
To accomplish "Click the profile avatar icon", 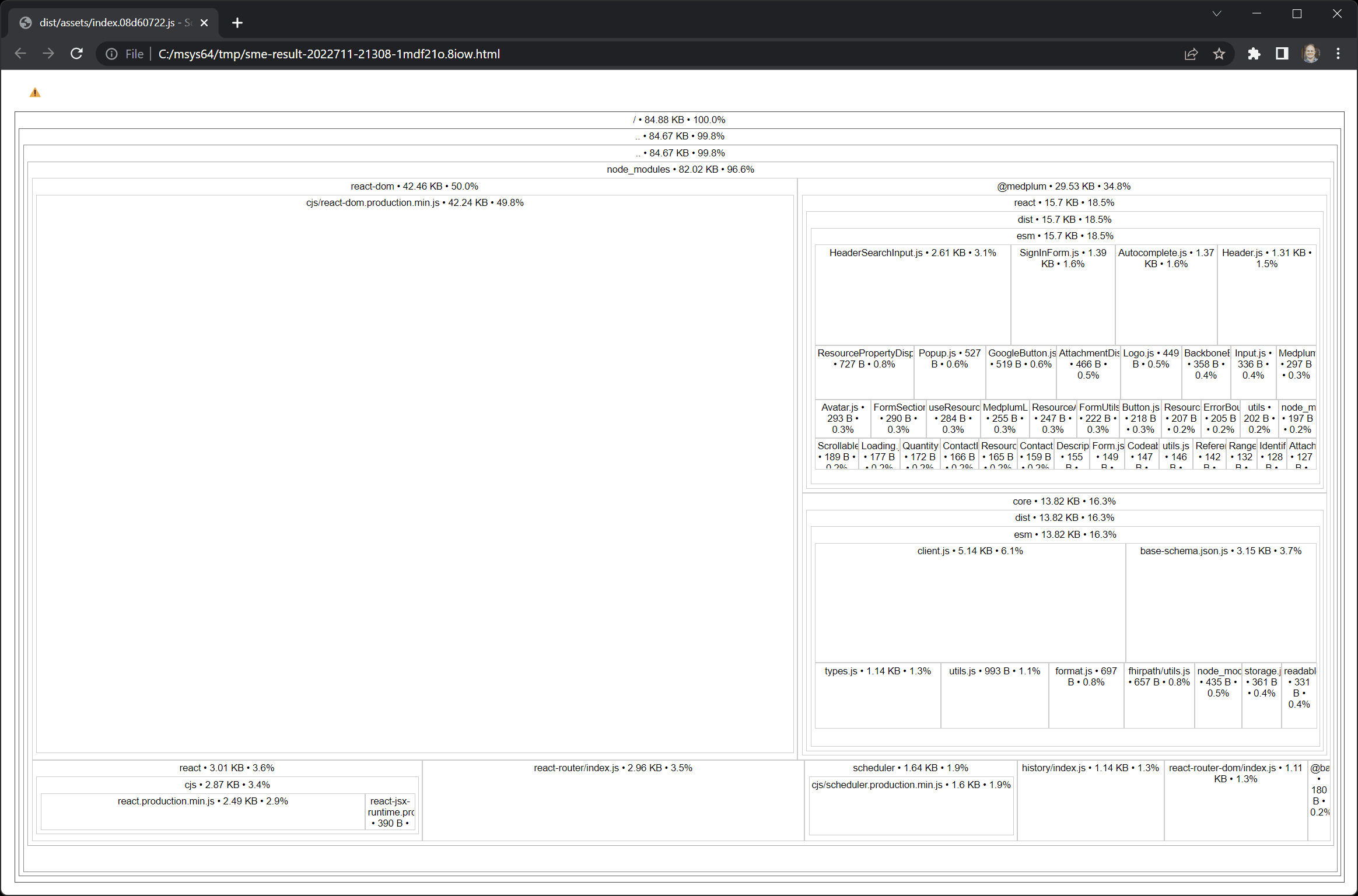I will click(x=1310, y=54).
